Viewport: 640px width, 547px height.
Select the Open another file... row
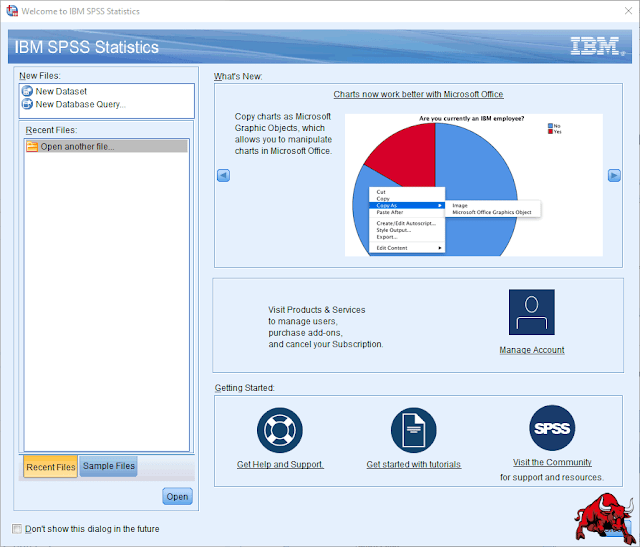[107, 147]
